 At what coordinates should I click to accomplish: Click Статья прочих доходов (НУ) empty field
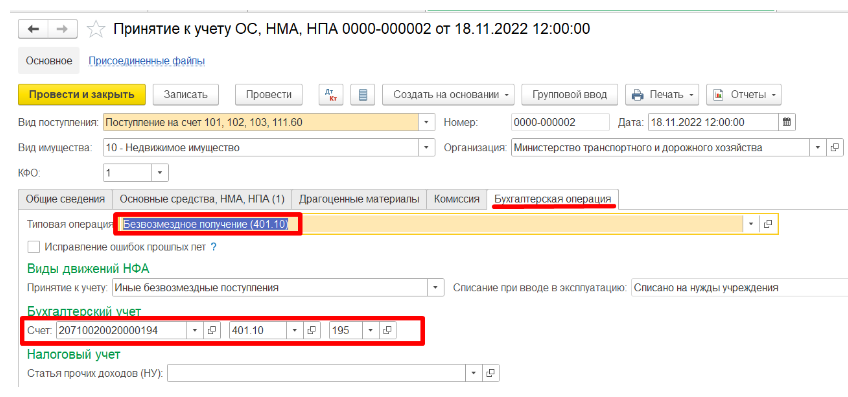click(316, 373)
